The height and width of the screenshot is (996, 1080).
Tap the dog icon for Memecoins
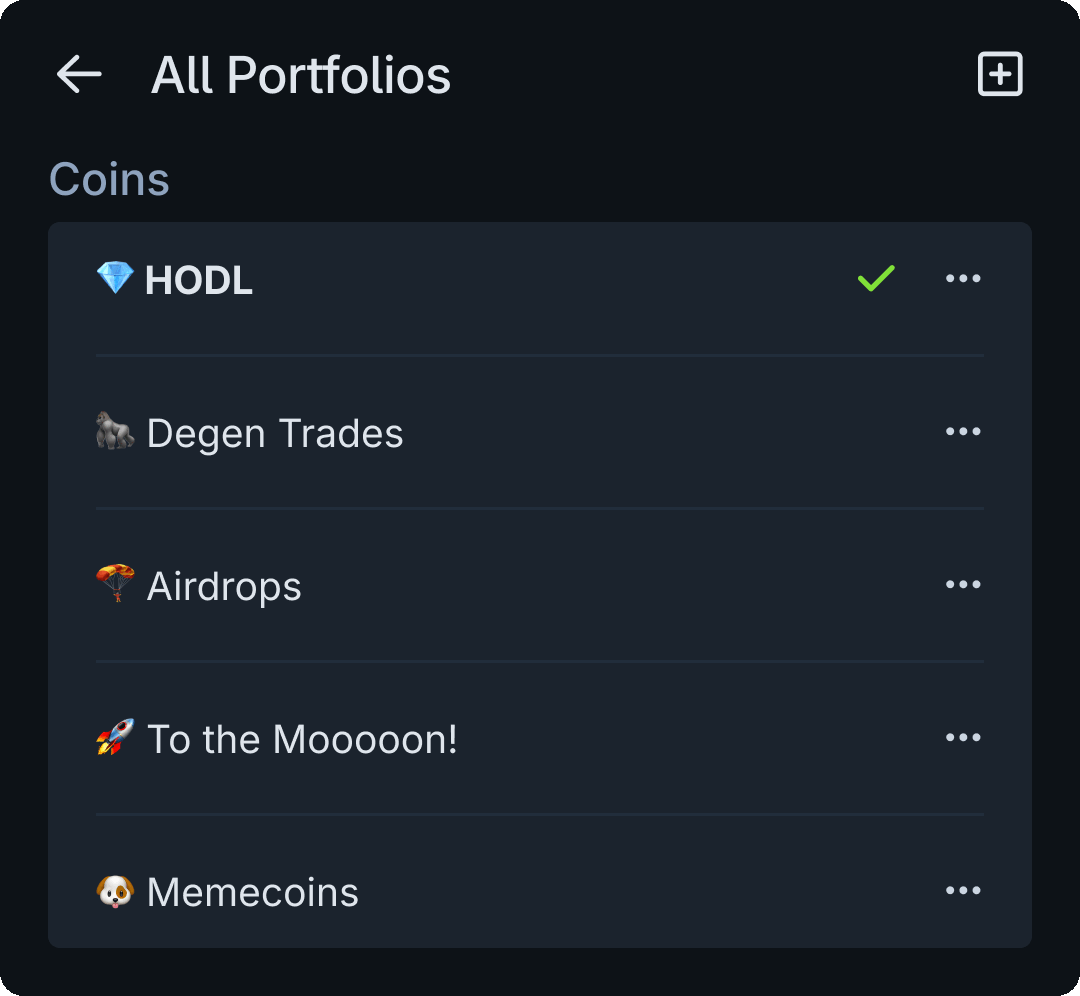(115, 891)
